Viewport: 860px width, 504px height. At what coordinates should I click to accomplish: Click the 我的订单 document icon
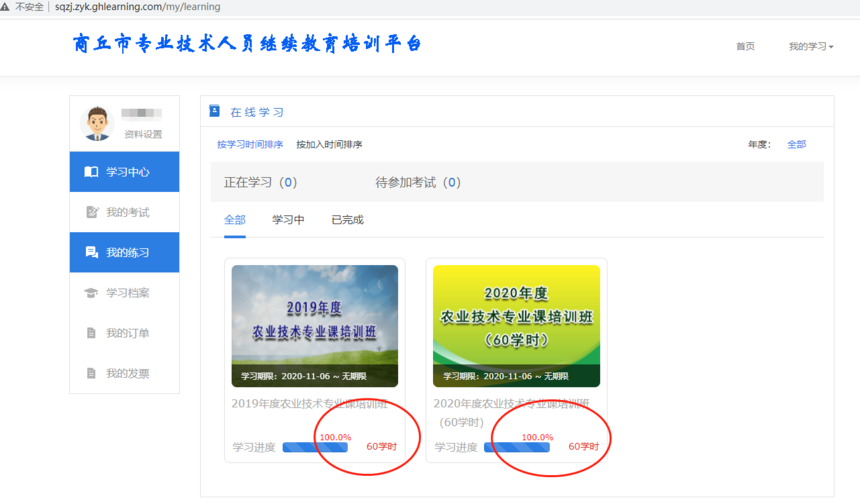(x=92, y=333)
